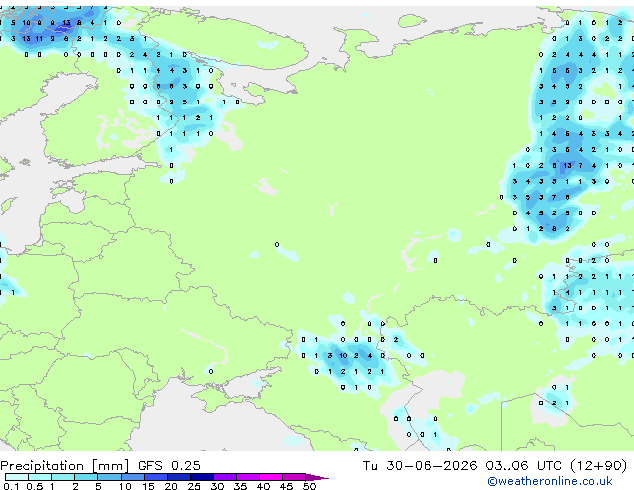The image size is (634, 490).
Task: Open the weatheronline.co.uk copyright link
Action: [x=549, y=482]
